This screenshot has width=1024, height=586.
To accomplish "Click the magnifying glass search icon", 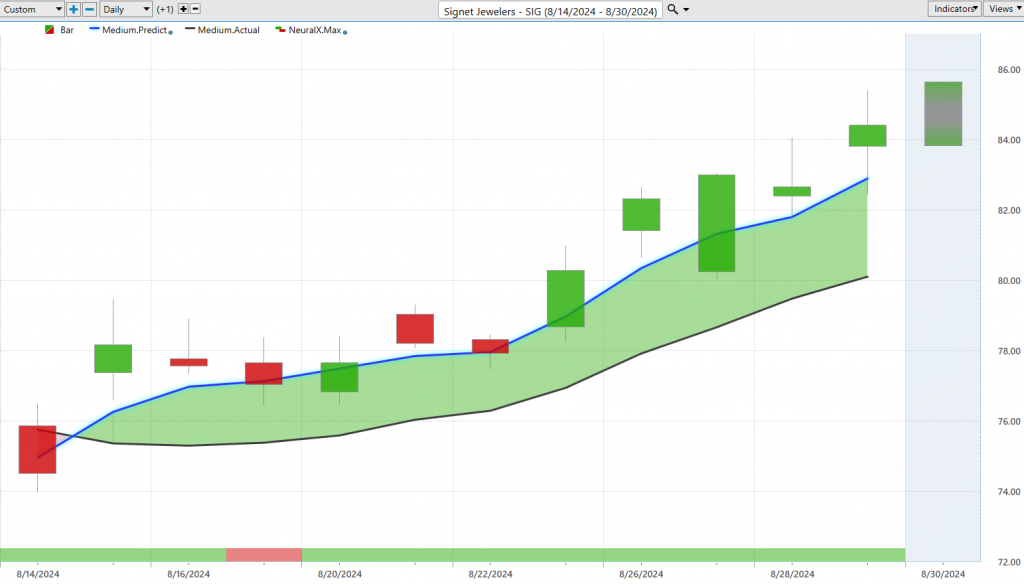I will [672, 9].
